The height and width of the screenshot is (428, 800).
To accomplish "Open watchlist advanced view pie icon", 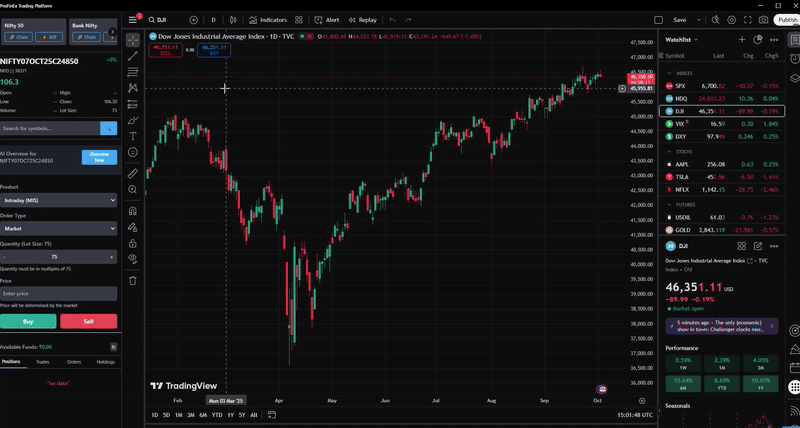I will click(758, 40).
